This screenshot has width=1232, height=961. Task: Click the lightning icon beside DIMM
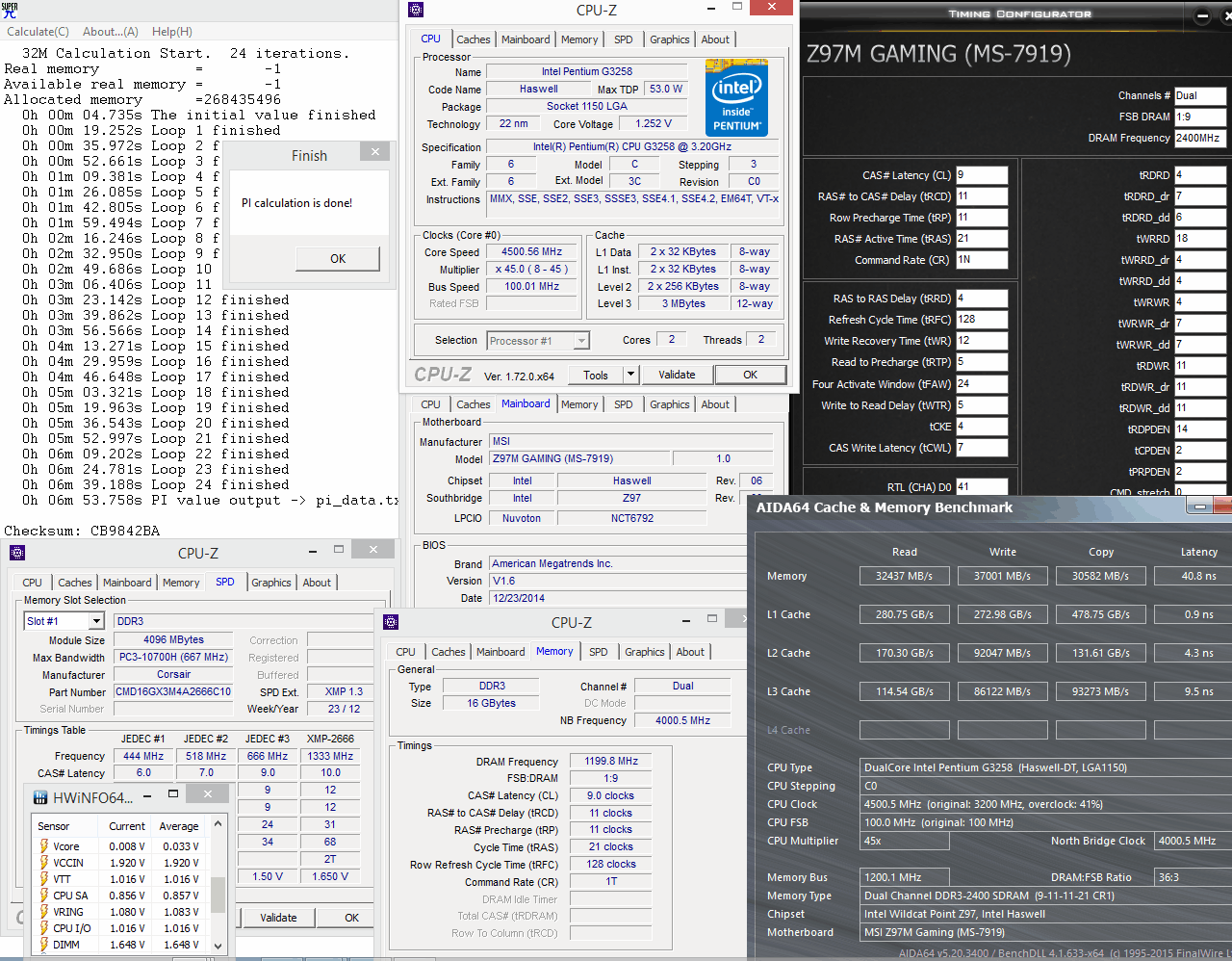click(43, 945)
